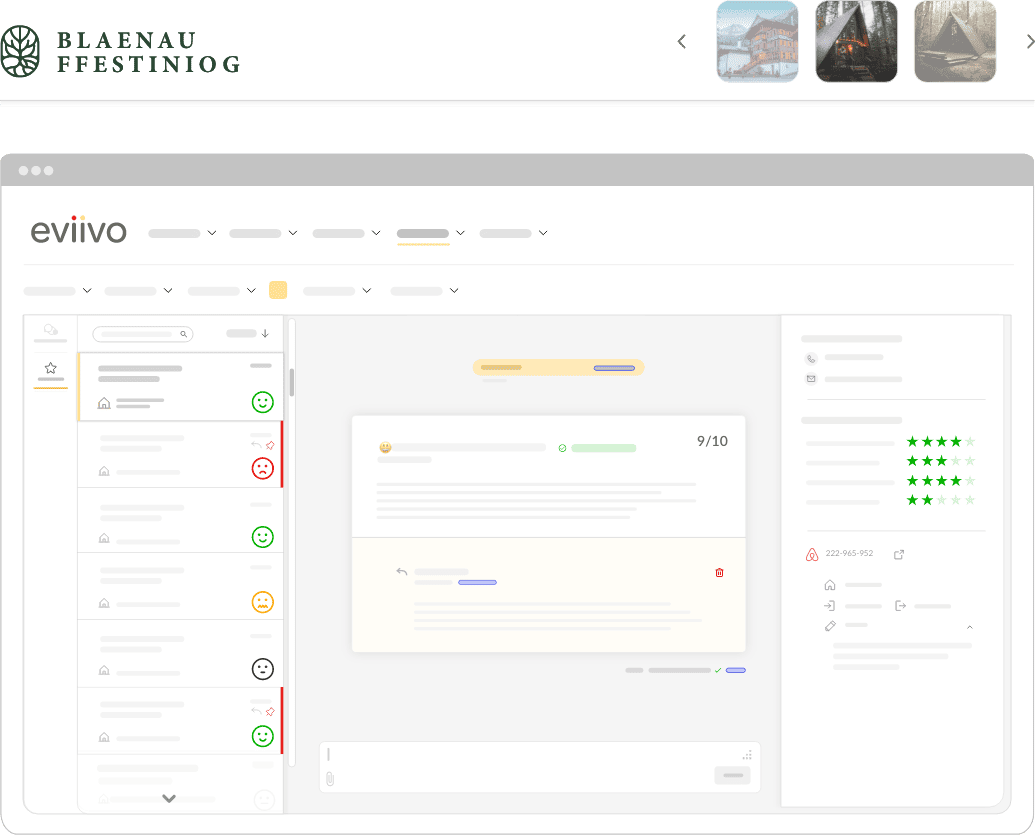Image resolution: width=1036 pixels, height=835 pixels.
Task: Click home icon in first selected review row
Action: (x=104, y=403)
